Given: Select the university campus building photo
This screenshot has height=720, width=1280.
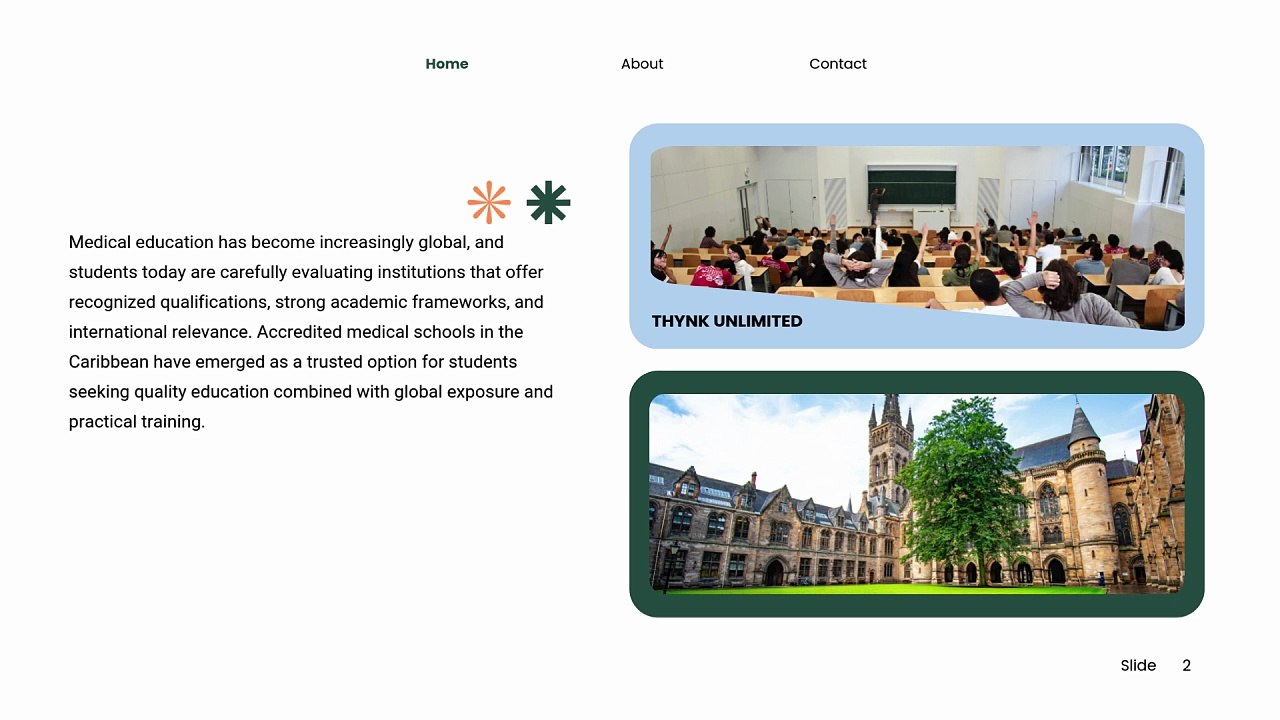Looking at the screenshot, I should coord(917,493).
